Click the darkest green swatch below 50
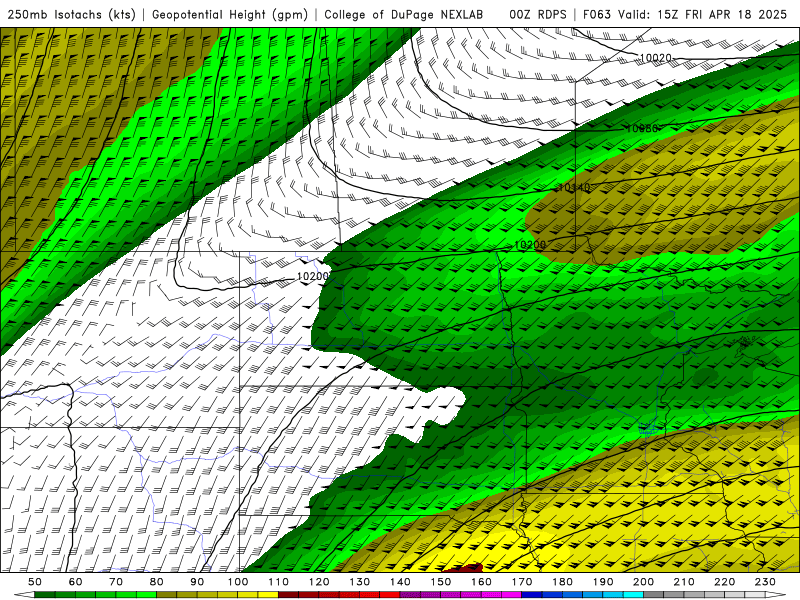800x600 pixels. point(45,595)
